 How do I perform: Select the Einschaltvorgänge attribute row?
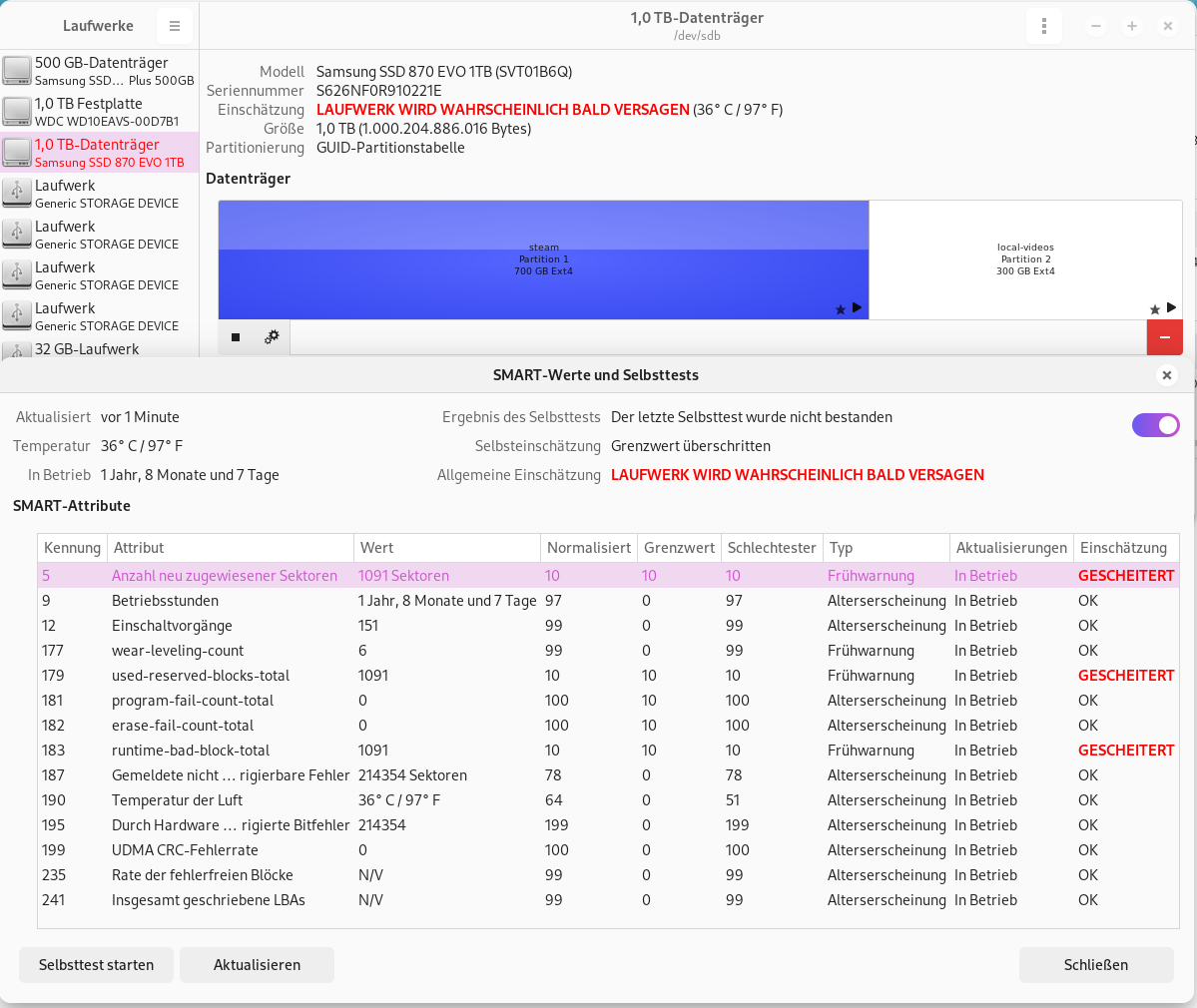(x=608, y=626)
